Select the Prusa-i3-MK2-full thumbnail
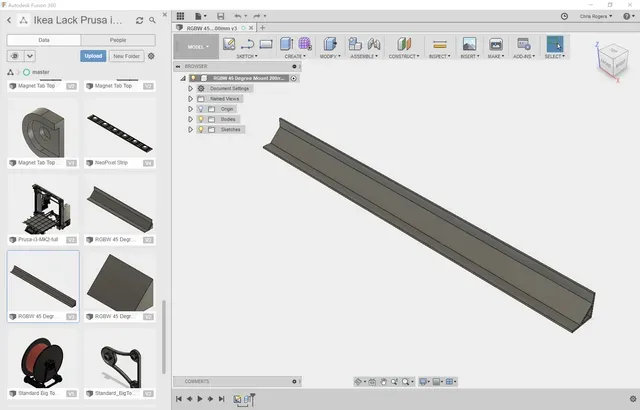The width and height of the screenshot is (640, 410). point(43,206)
